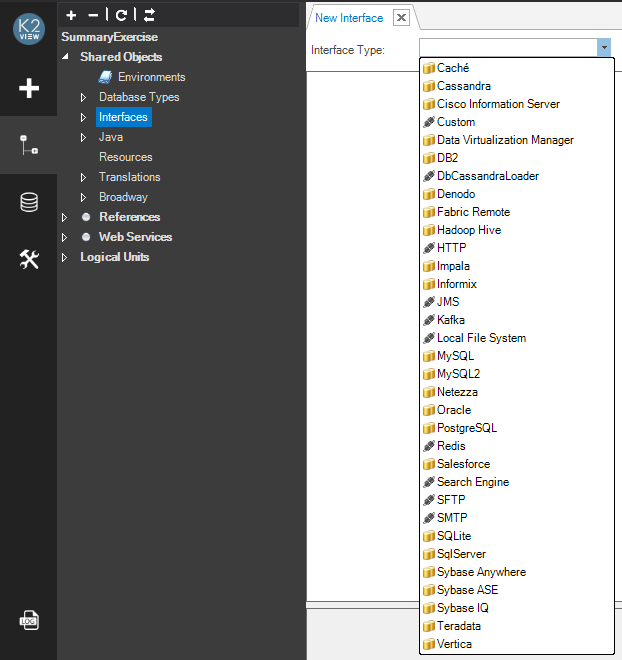
Task: Click the Interface Type combo box field
Action: pos(507,48)
